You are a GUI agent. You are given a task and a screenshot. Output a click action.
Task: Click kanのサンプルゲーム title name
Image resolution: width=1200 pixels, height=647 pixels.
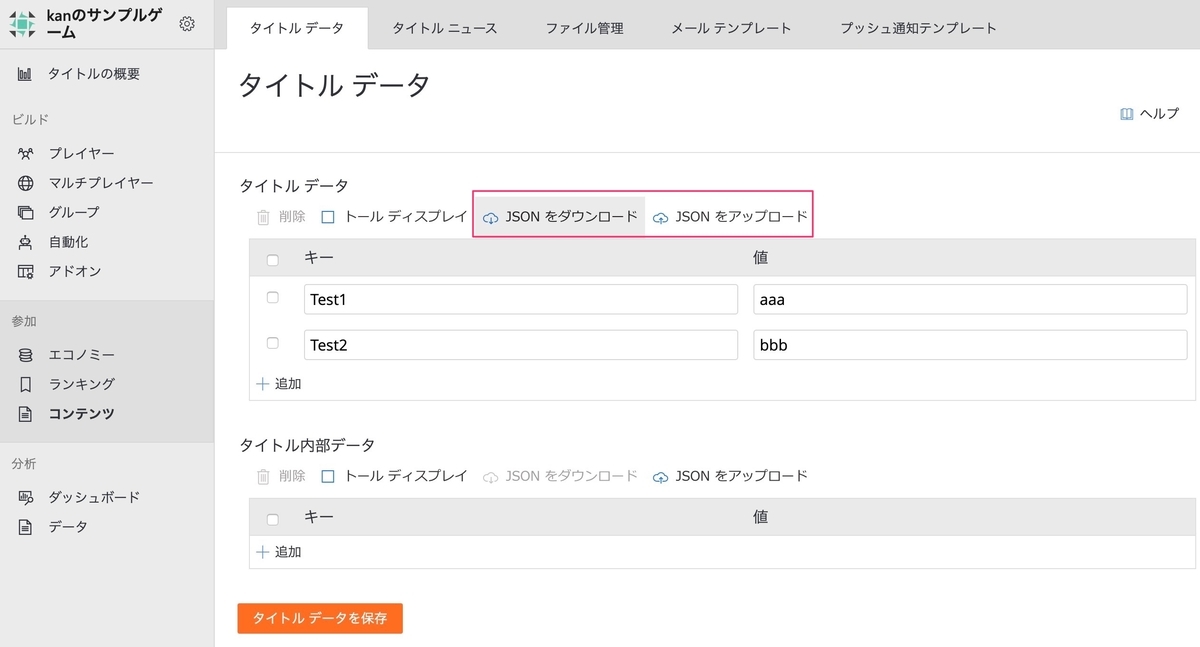click(106, 24)
